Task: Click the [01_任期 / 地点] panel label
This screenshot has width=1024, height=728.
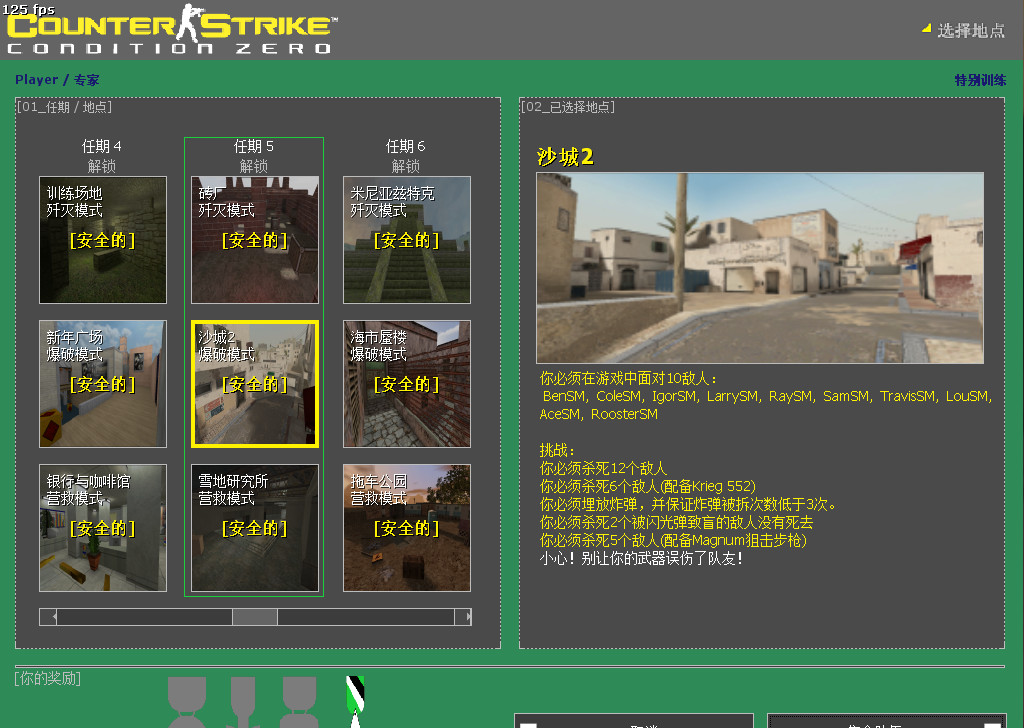Action: 64,107
